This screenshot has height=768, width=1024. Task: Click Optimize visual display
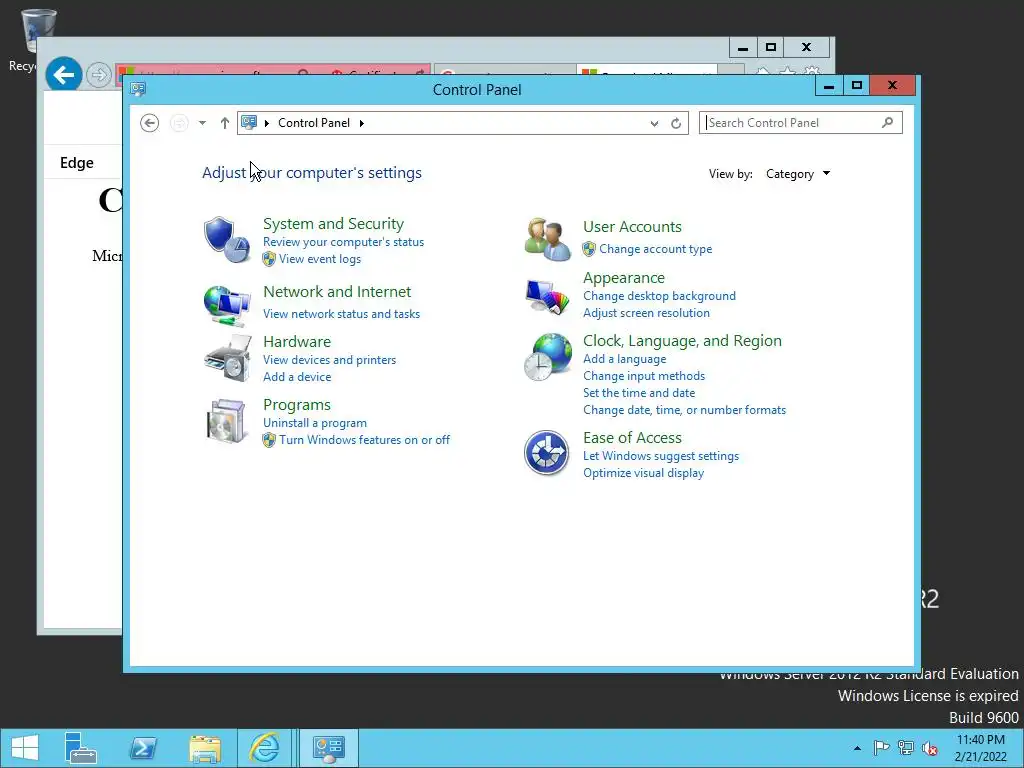pos(643,473)
